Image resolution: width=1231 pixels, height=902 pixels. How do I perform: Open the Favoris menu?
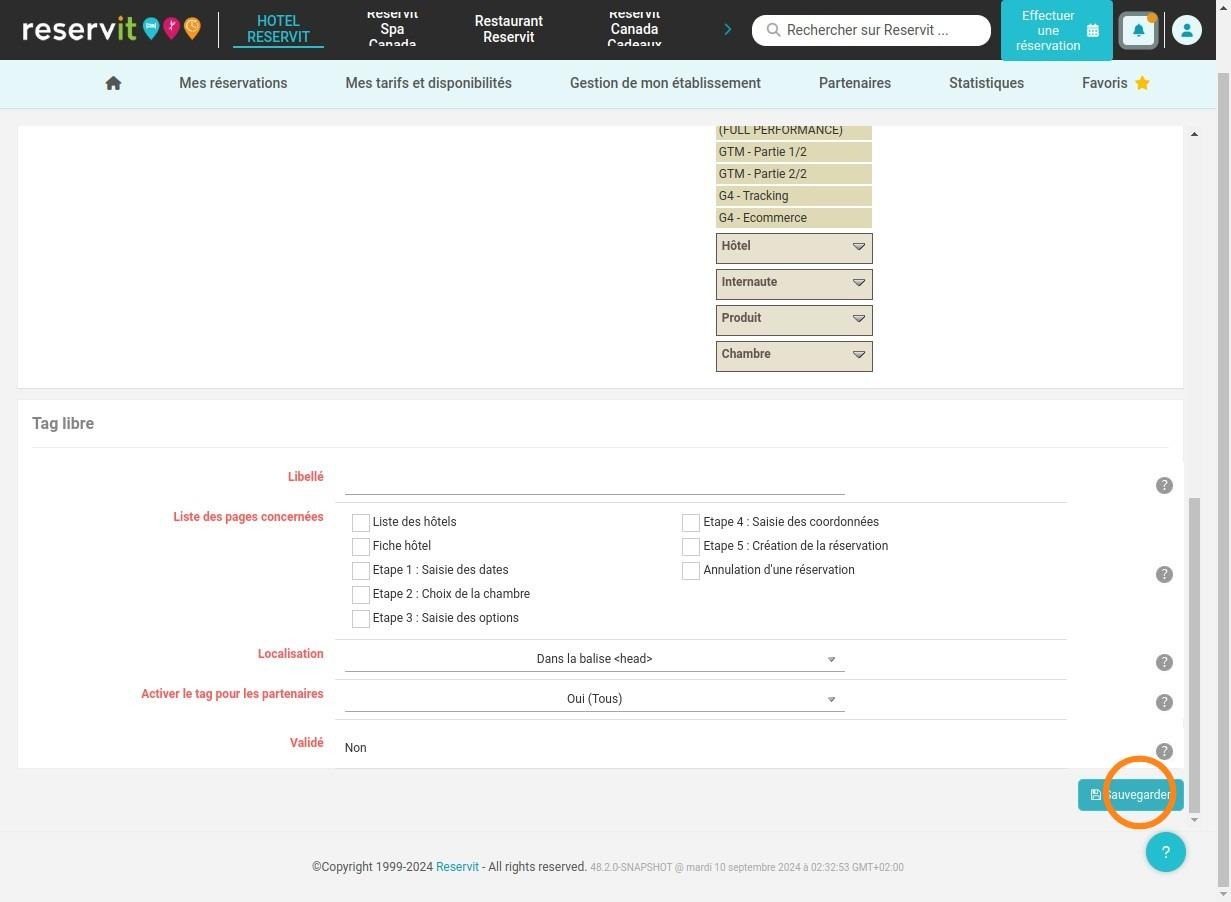click(x=1115, y=83)
